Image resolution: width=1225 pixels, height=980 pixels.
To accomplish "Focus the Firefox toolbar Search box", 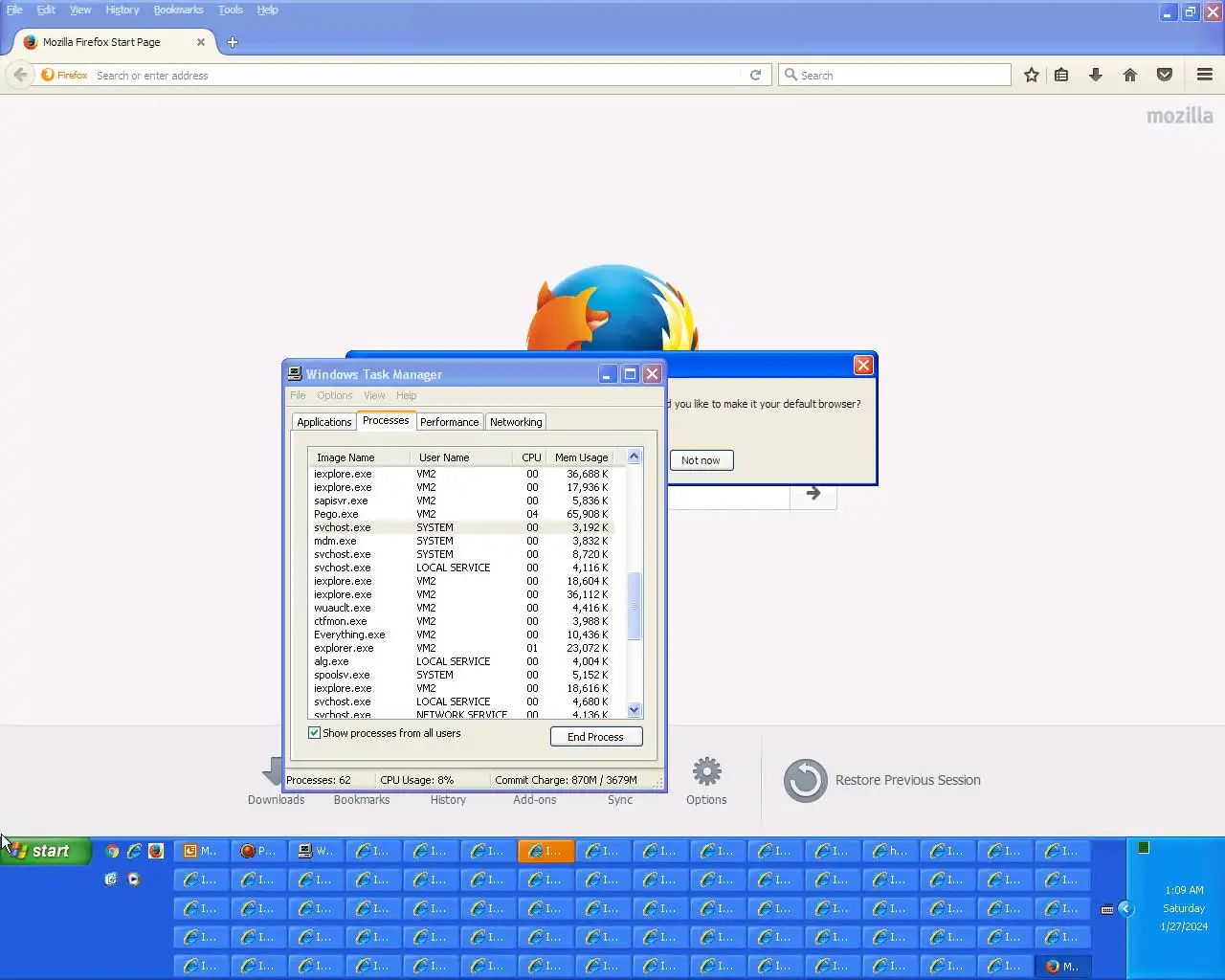I will (895, 75).
